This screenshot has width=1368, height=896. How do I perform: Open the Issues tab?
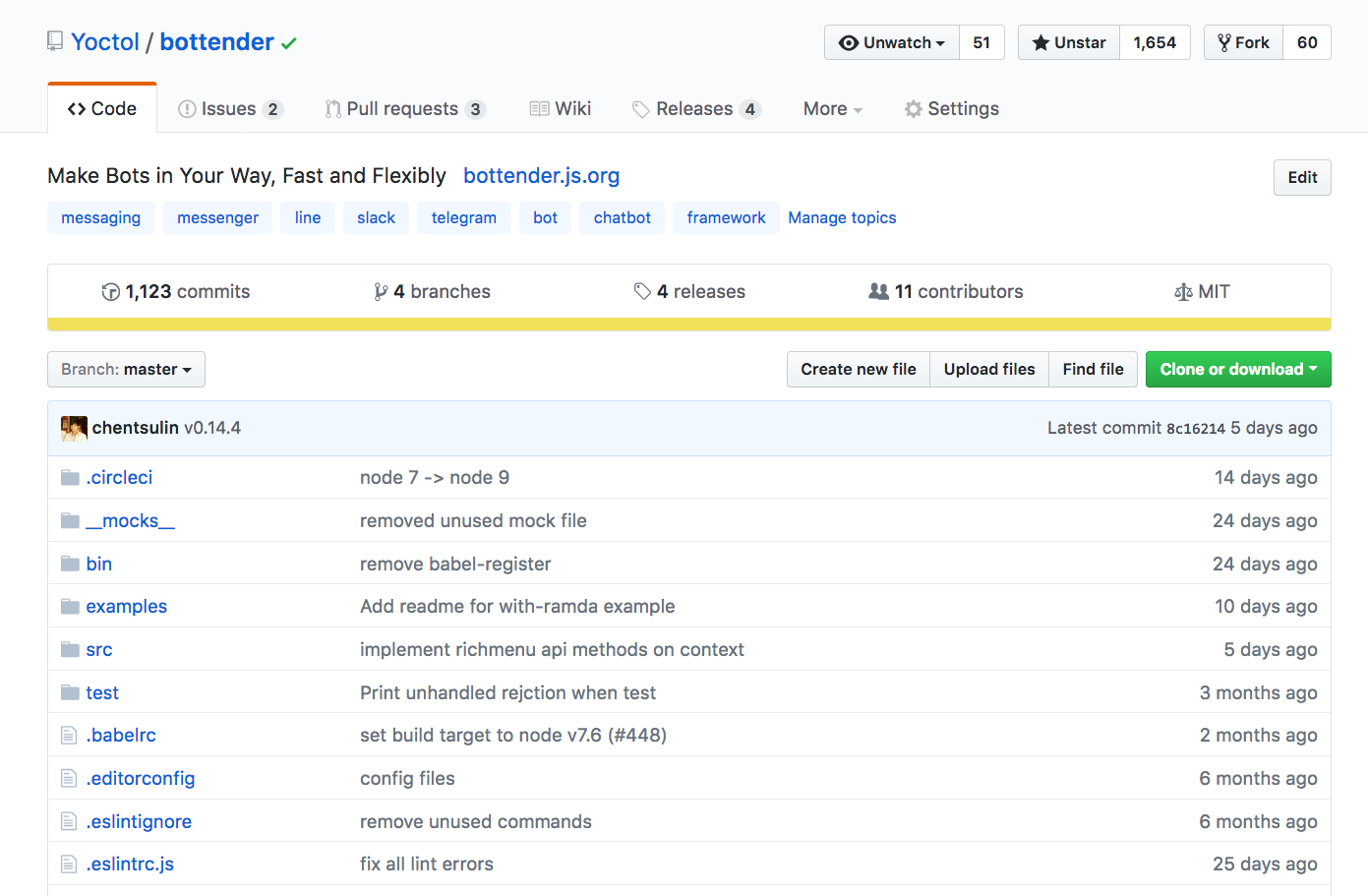tap(230, 108)
